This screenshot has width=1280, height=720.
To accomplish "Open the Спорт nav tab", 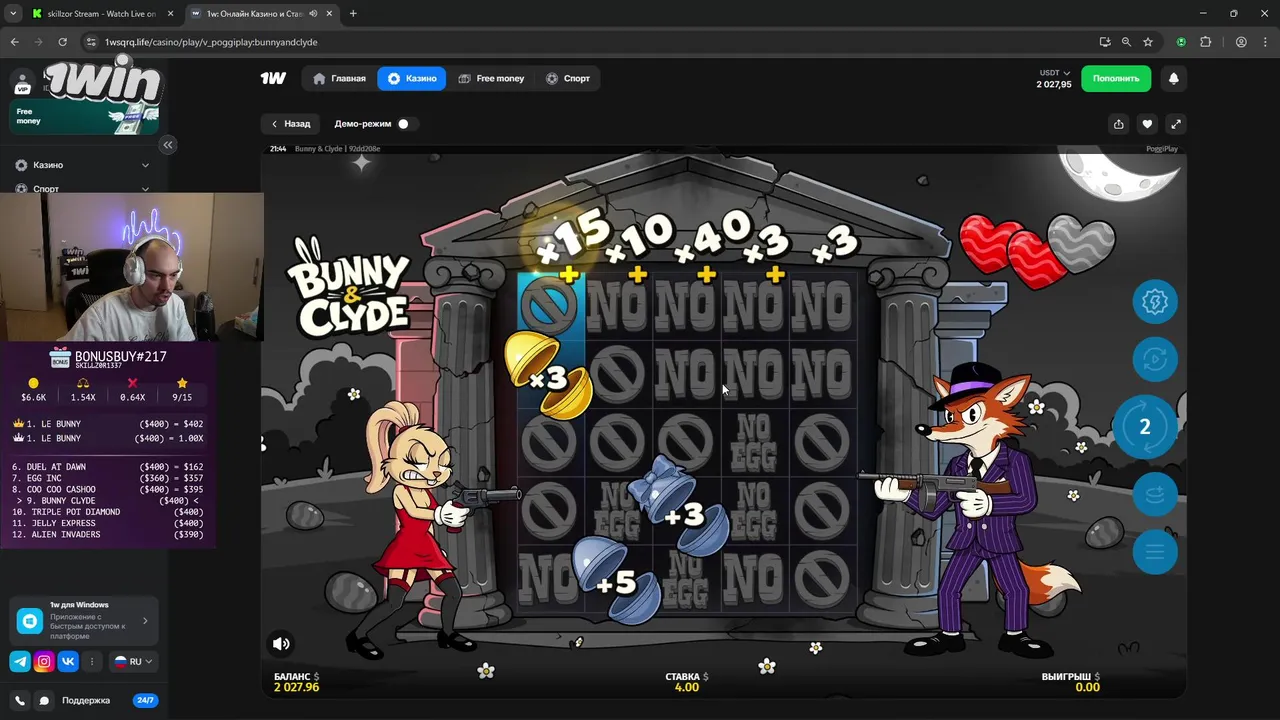I will (568, 78).
